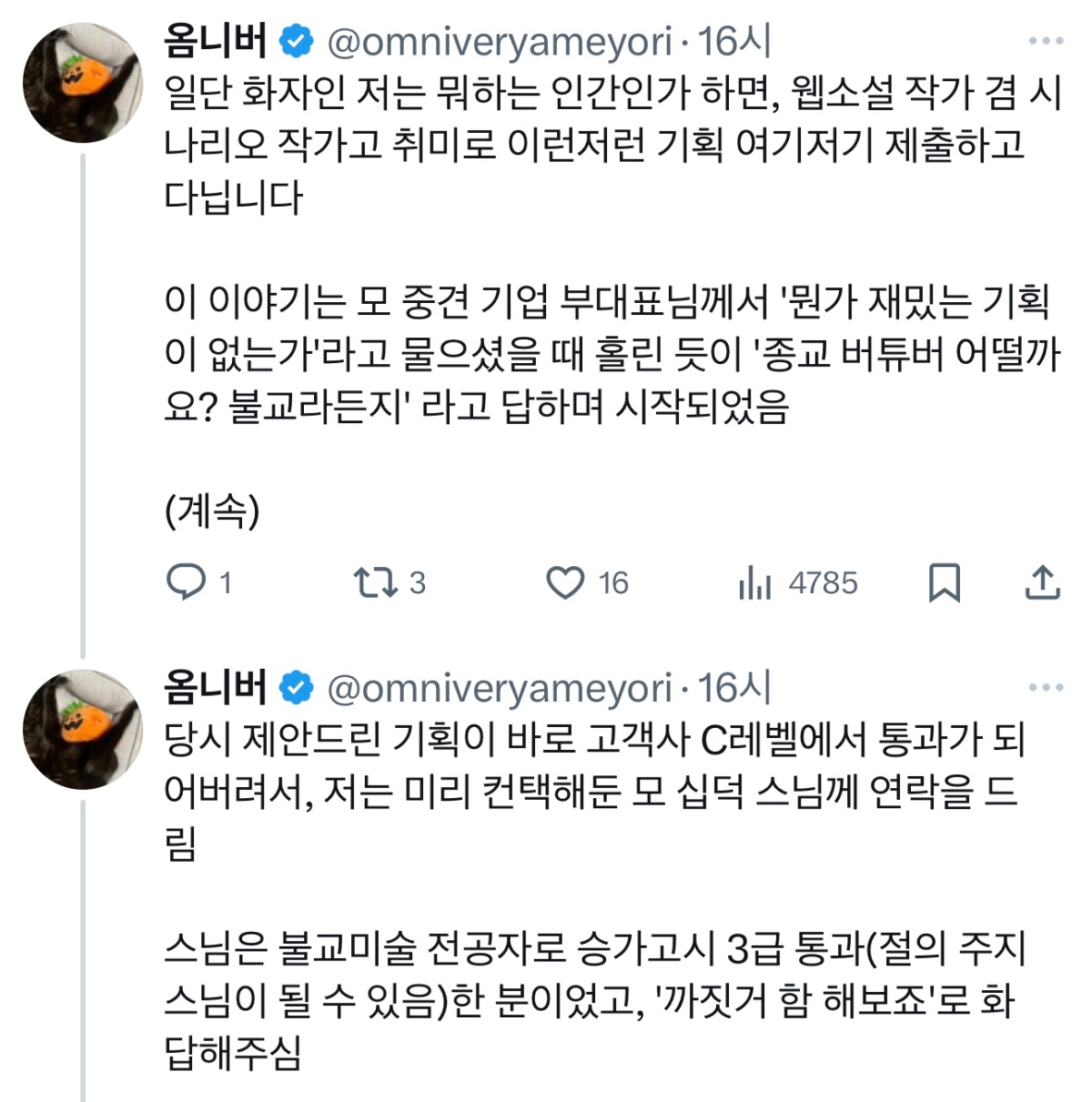Open the profile picture on the first tweet
This screenshot has width=1092, height=1102.
point(83,83)
